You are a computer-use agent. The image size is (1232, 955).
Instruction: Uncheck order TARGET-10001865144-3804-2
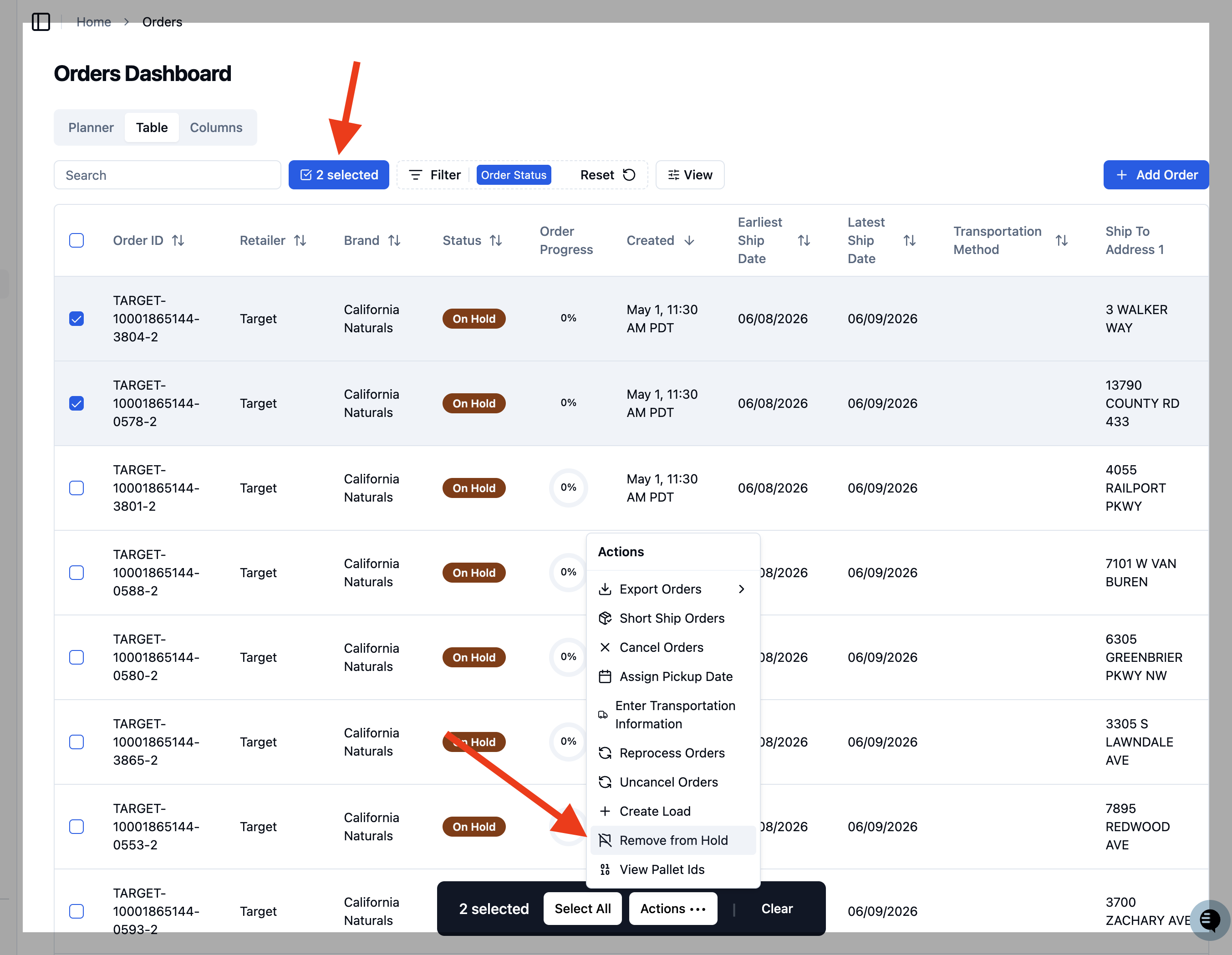[x=77, y=319]
